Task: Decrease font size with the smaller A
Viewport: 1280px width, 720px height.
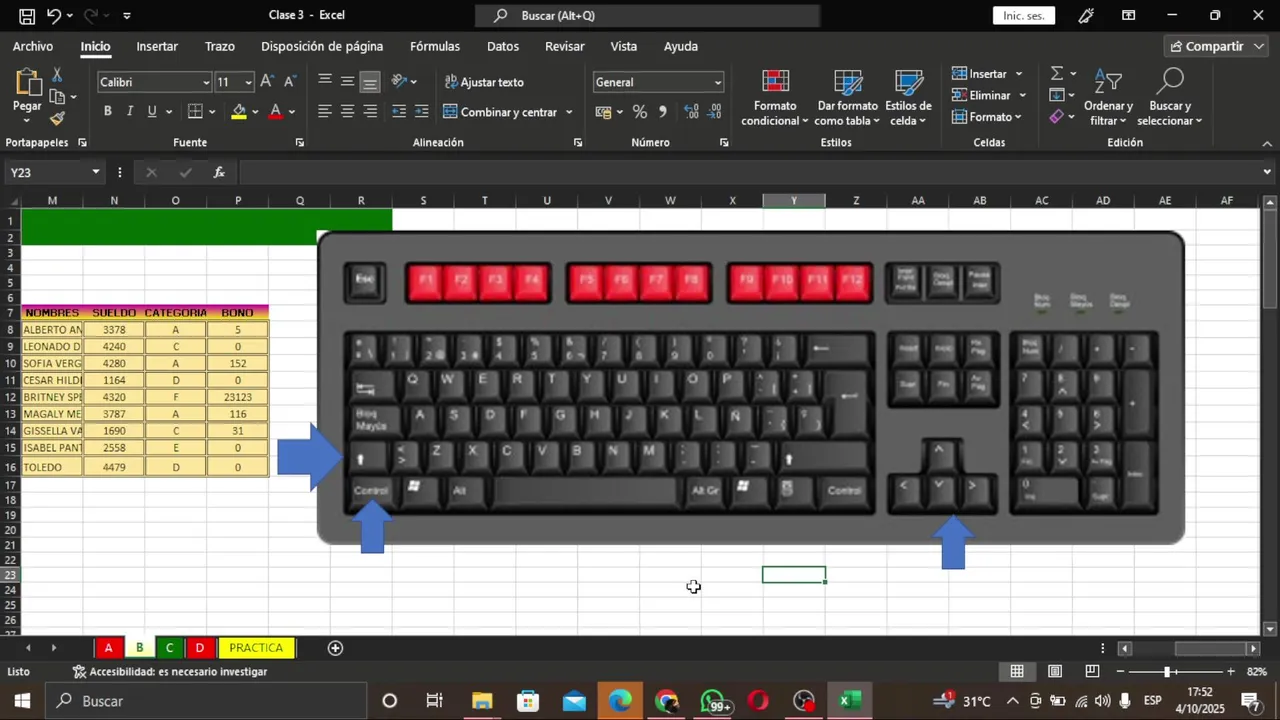Action: (x=289, y=82)
